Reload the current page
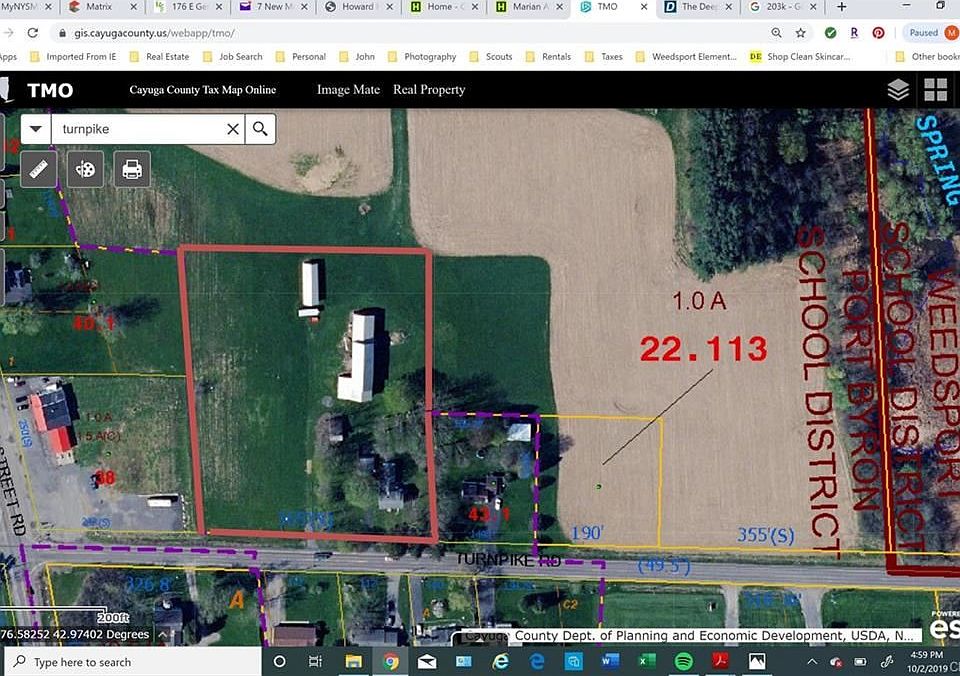 (x=32, y=33)
